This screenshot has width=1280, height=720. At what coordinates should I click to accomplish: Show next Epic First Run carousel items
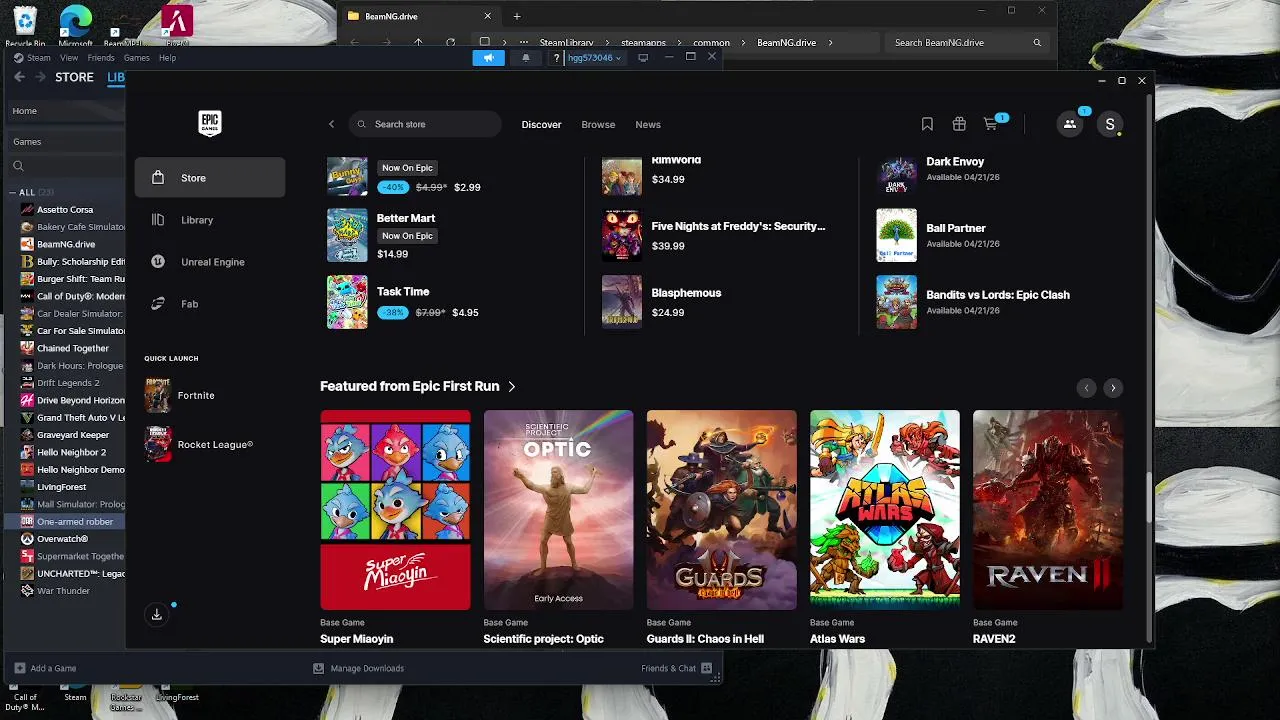tap(1113, 388)
